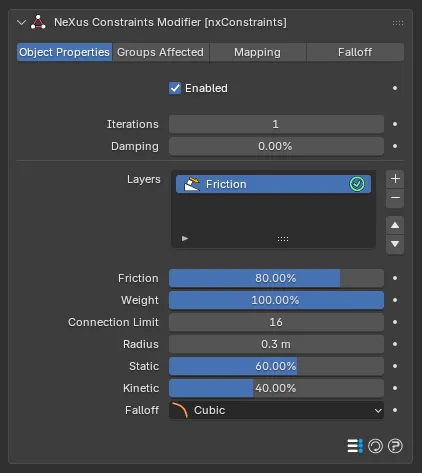Add a new layer with plus button
Viewport: 422px width, 473px height.
pos(395,179)
